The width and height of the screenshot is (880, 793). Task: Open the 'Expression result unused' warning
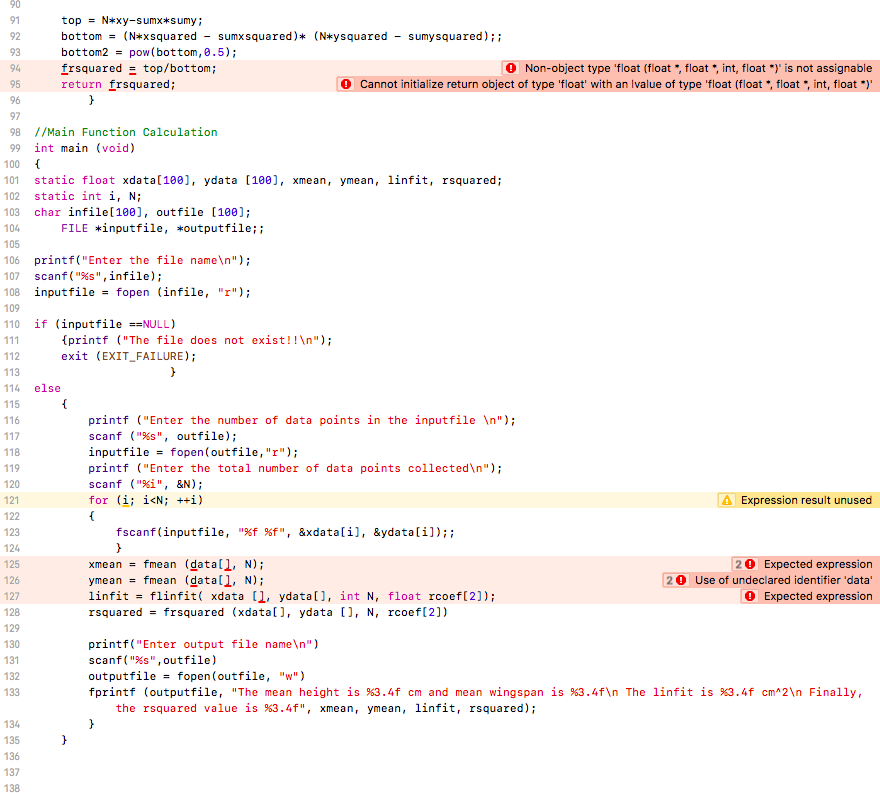coord(806,500)
